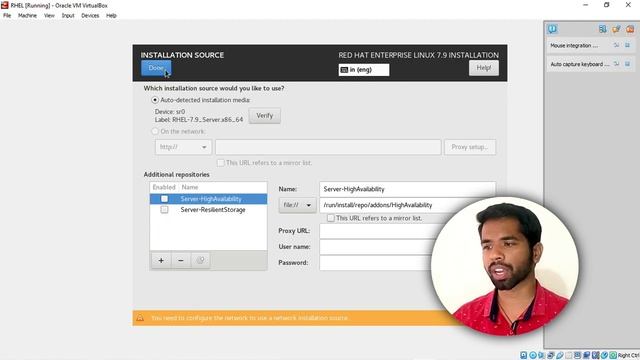Click the Done button
This screenshot has height=360, width=640.
click(156, 68)
